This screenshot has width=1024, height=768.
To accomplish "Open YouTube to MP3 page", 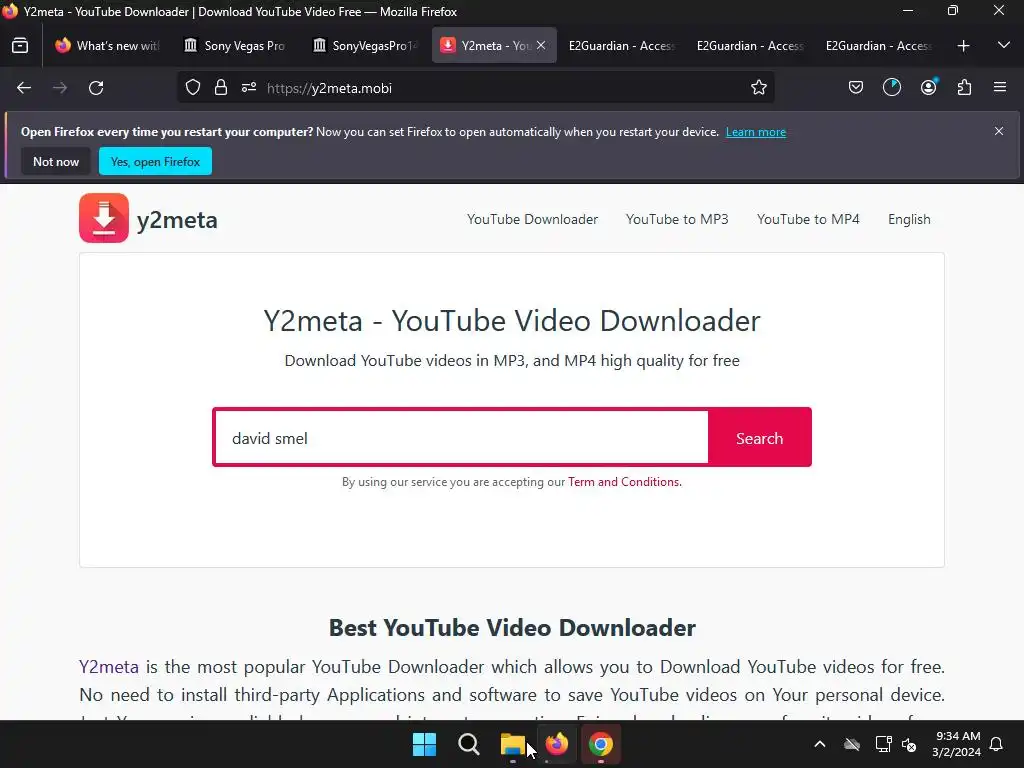I will coord(677,219).
